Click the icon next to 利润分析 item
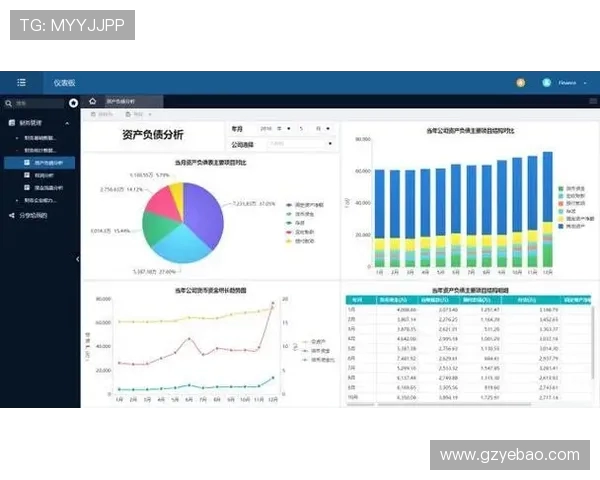The height and width of the screenshot is (480, 600). pos(27,175)
